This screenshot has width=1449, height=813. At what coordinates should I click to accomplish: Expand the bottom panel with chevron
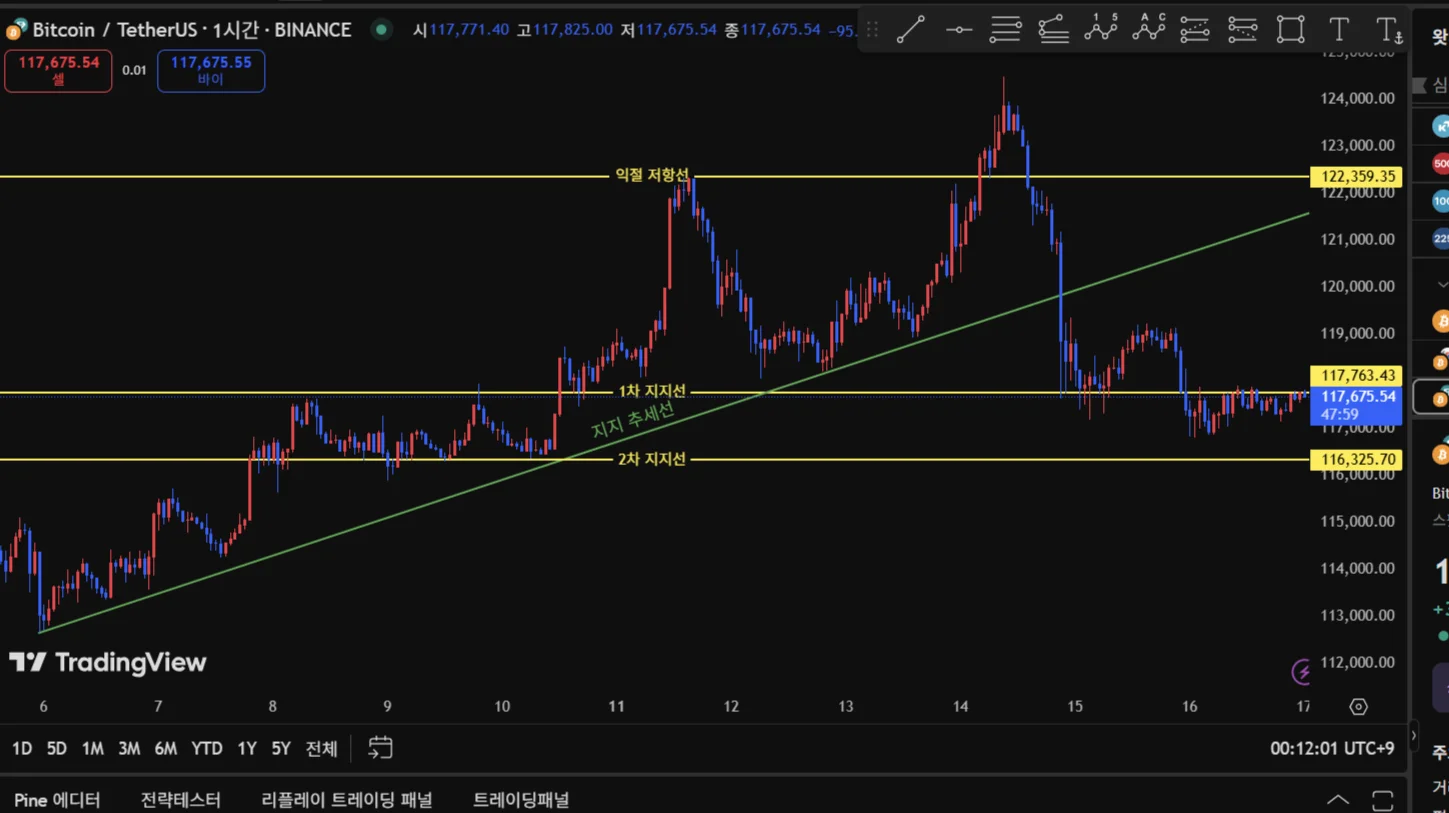coord(1337,800)
